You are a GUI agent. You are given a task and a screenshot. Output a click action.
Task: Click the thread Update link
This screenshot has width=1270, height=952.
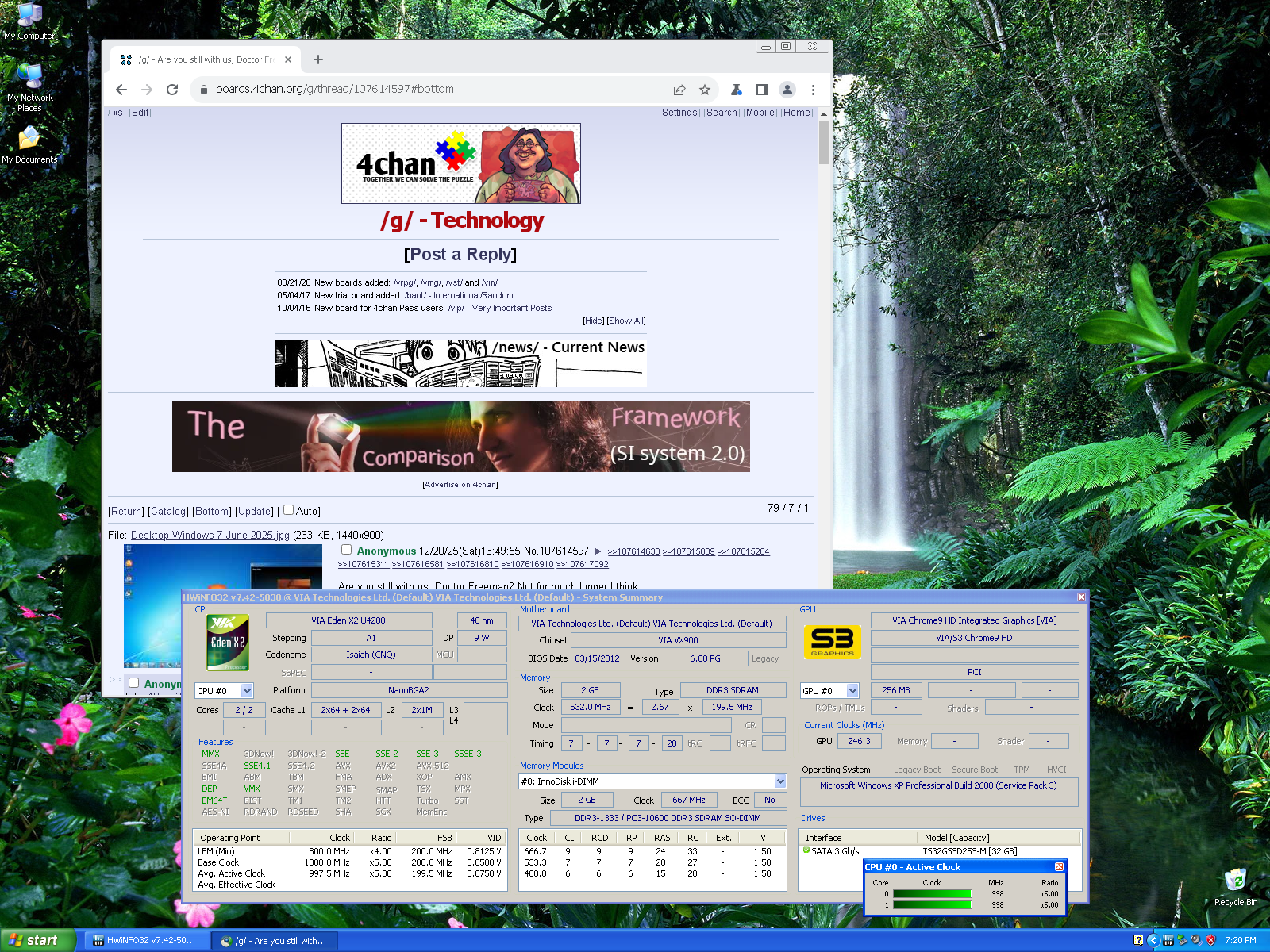click(x=255, y=512)
